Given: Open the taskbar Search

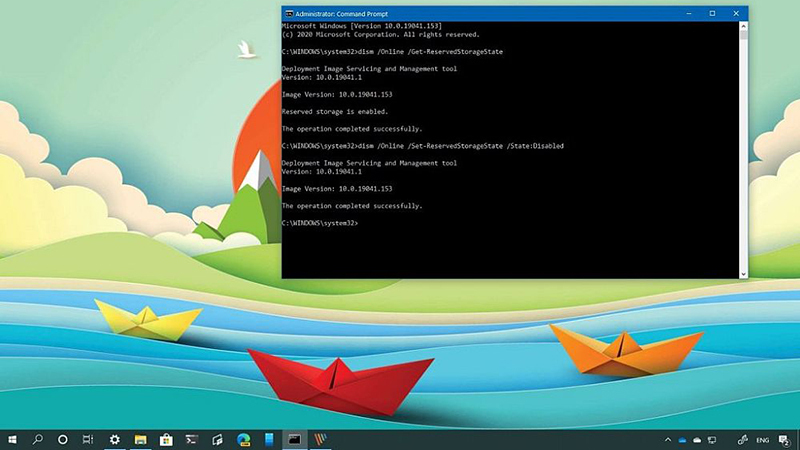Looking at the screenshot, I should pos(38,439).
